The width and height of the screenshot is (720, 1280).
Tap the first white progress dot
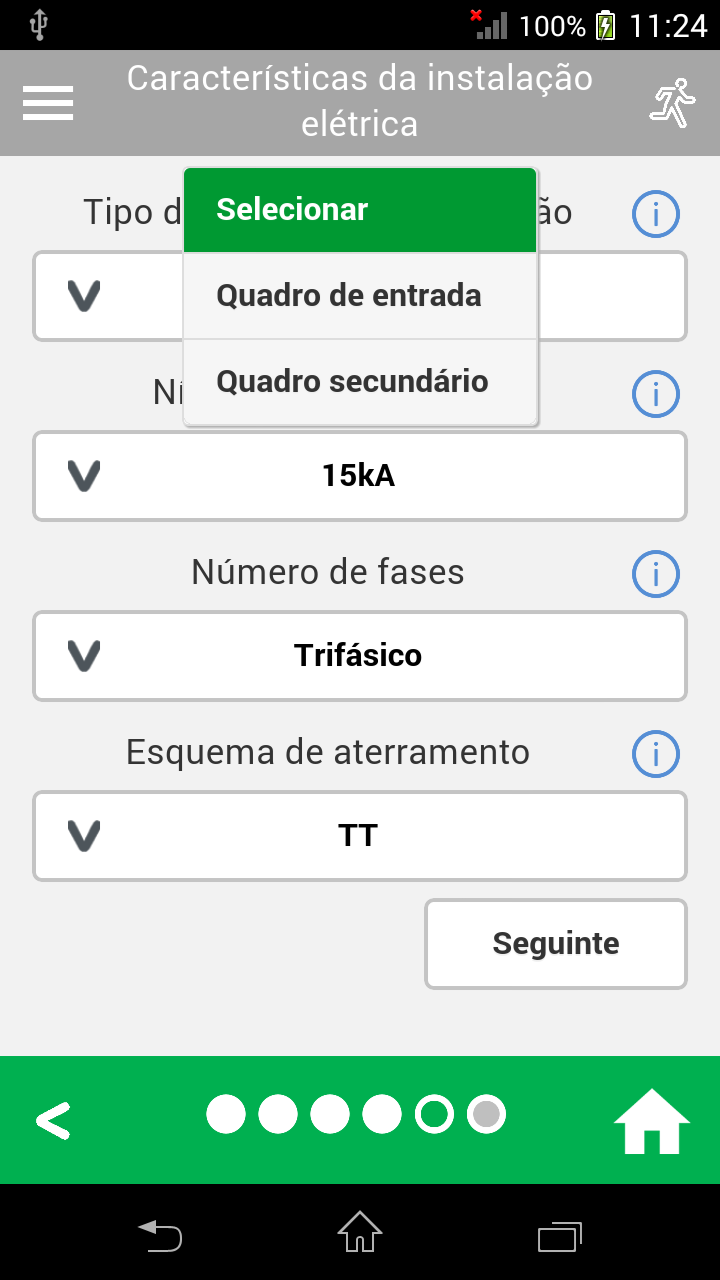click(226, 1114)
